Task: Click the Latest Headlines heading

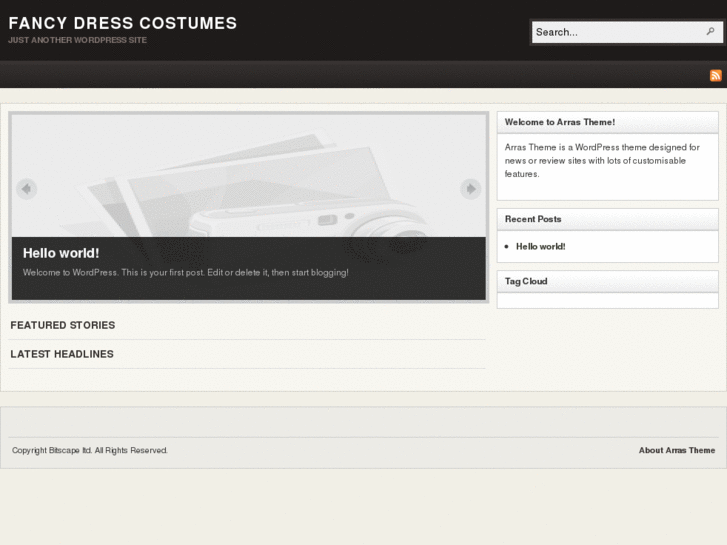Action: point(62,354)
